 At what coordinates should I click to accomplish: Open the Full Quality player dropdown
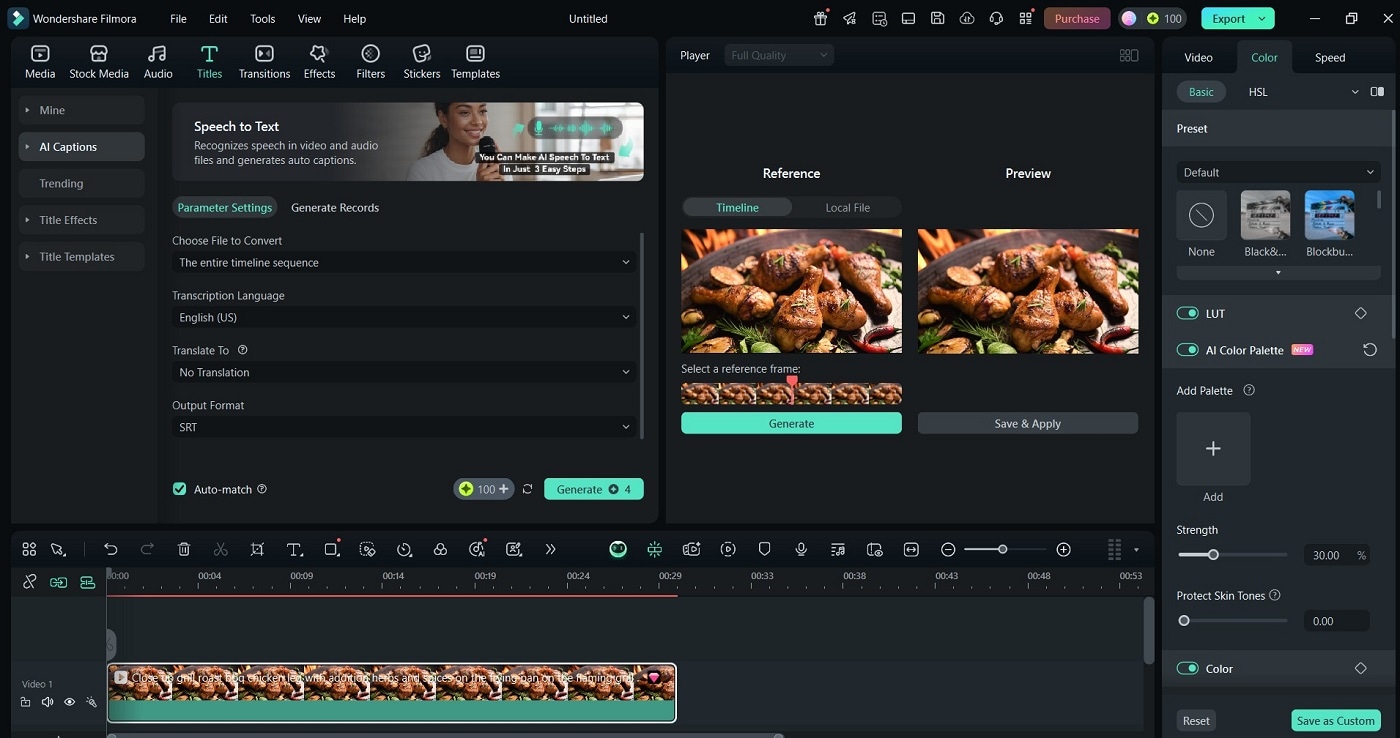click(779, 55)
